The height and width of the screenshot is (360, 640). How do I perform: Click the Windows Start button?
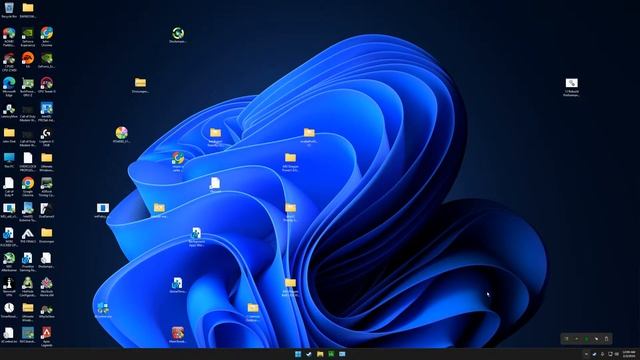(298, 354)
